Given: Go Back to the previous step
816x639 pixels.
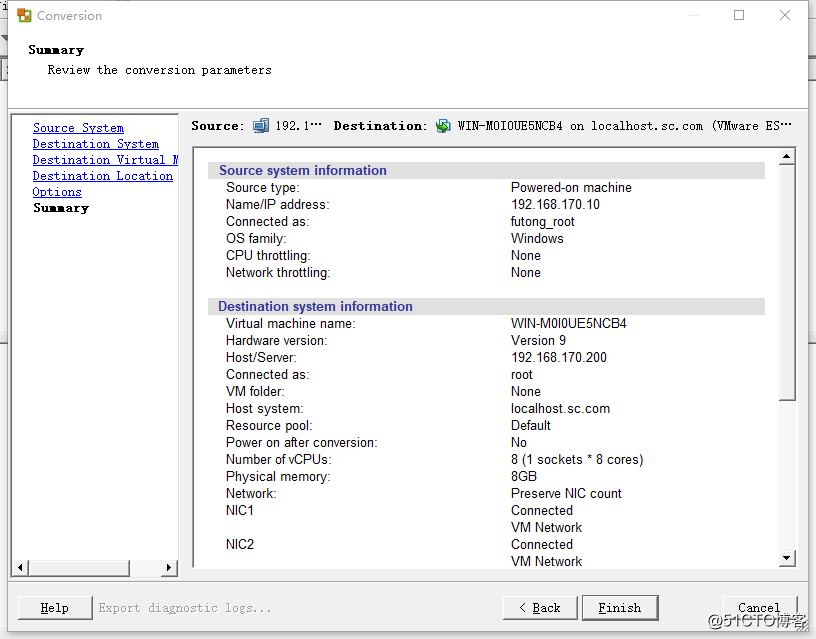Looking at the screenshot, I should (x=540, y=608).
